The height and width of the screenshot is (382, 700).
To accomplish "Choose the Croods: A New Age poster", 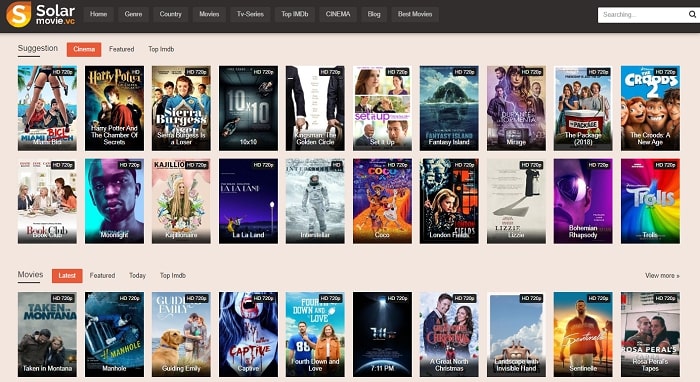I will point(650,108).
